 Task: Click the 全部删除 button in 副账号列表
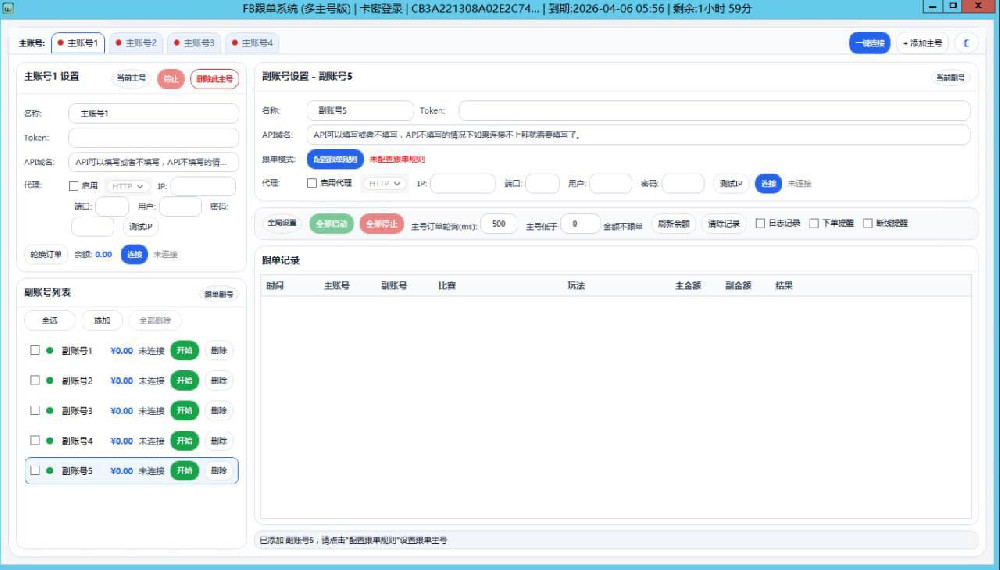pyautogui.click(x=155, y=320)
